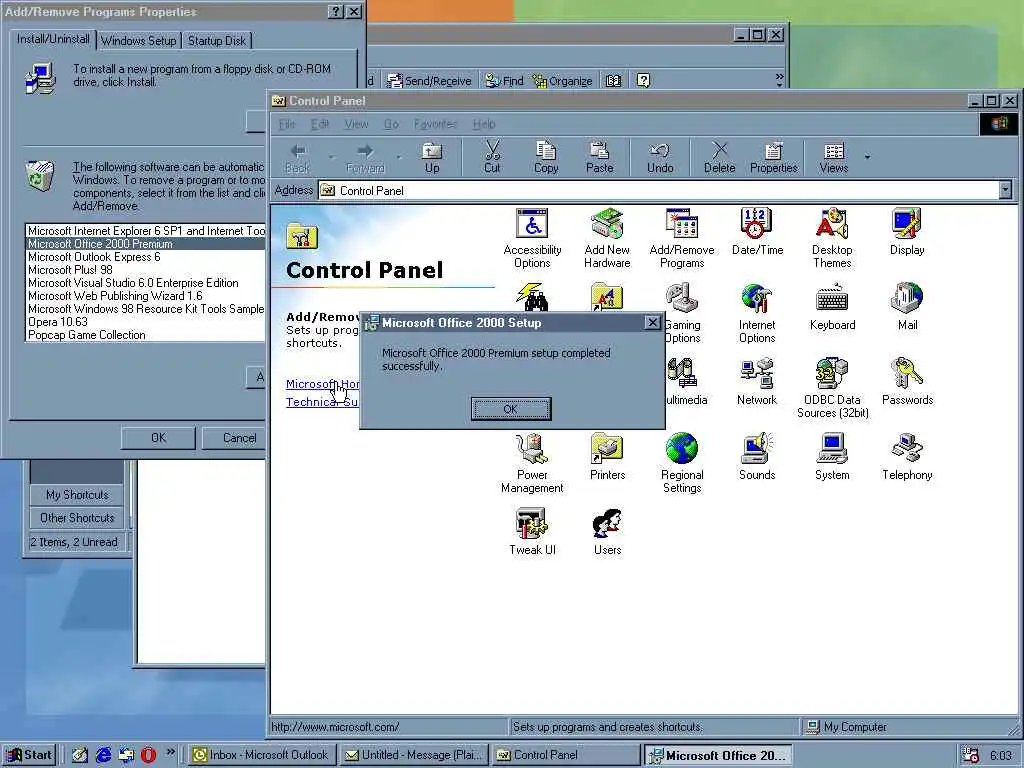The height and width of the screenshot is (768, 1024).
Task: Open My Shortcuts group in Outlook bar
Action: pos(77,494)
